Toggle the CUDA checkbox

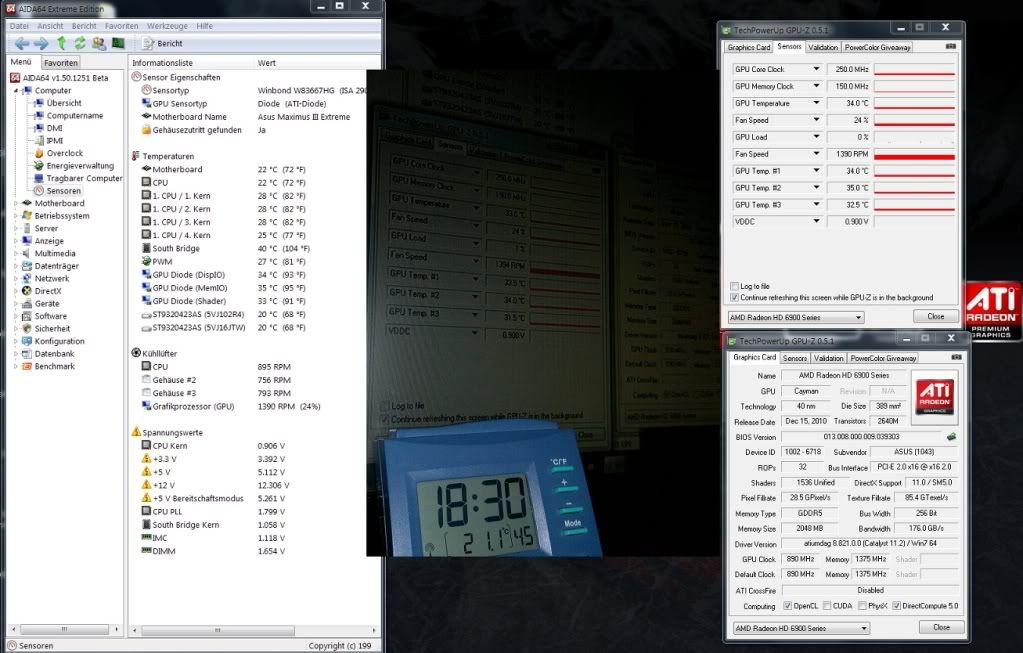[827, 606]
